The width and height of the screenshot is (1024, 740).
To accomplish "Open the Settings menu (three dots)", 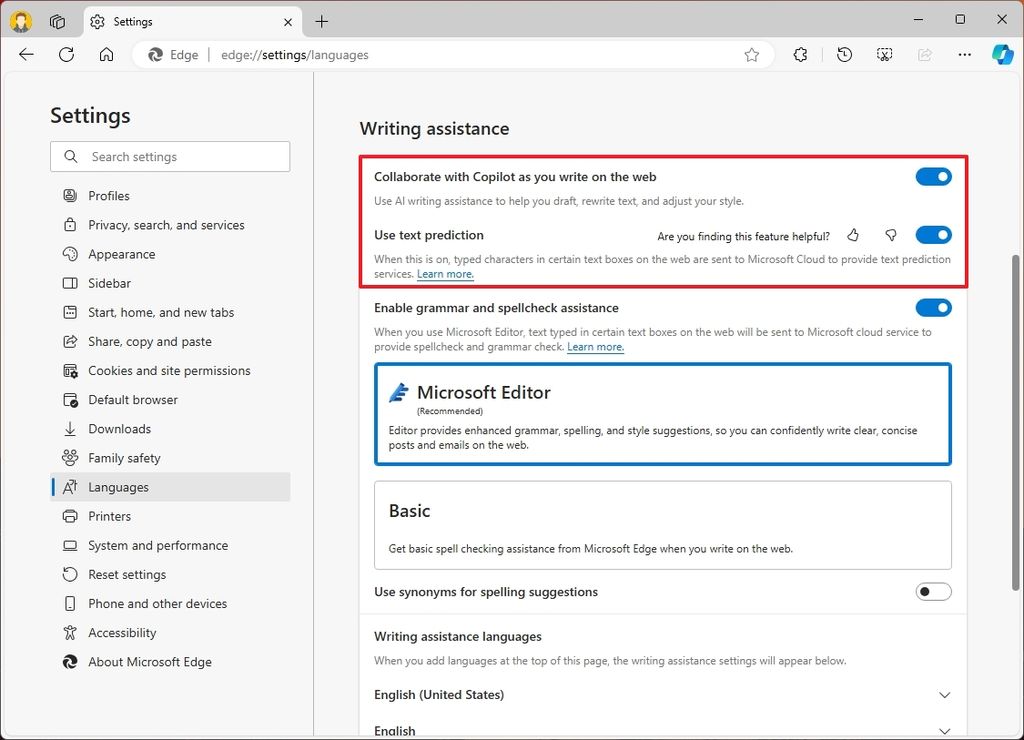I will (963, 54).
